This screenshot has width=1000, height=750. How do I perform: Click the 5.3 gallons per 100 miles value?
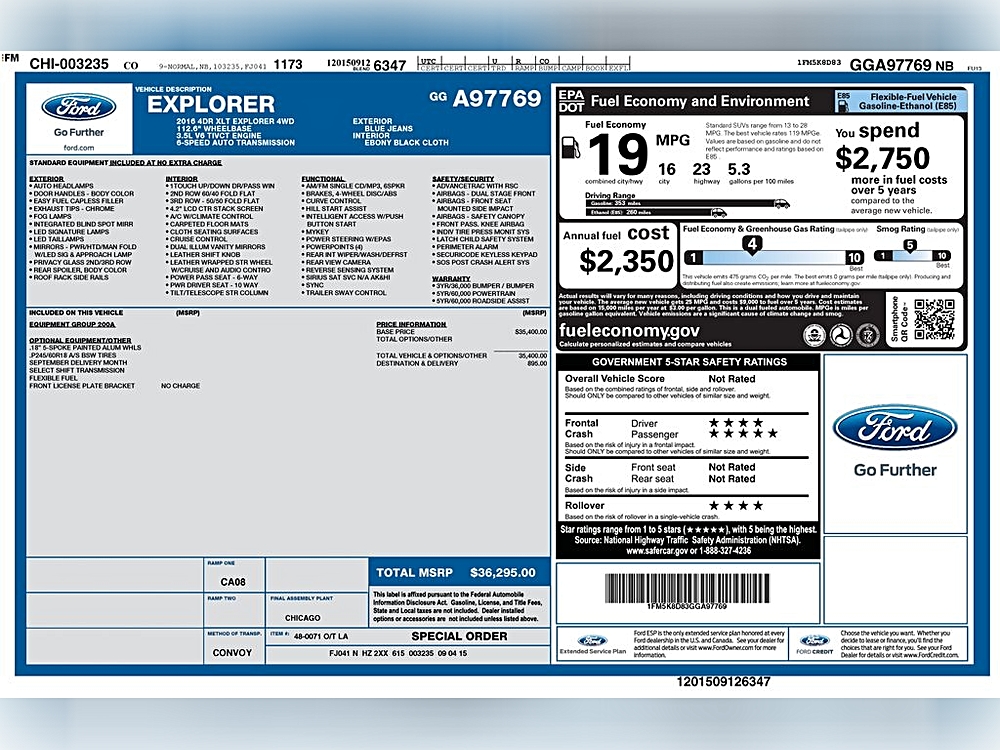coord(739,169)
